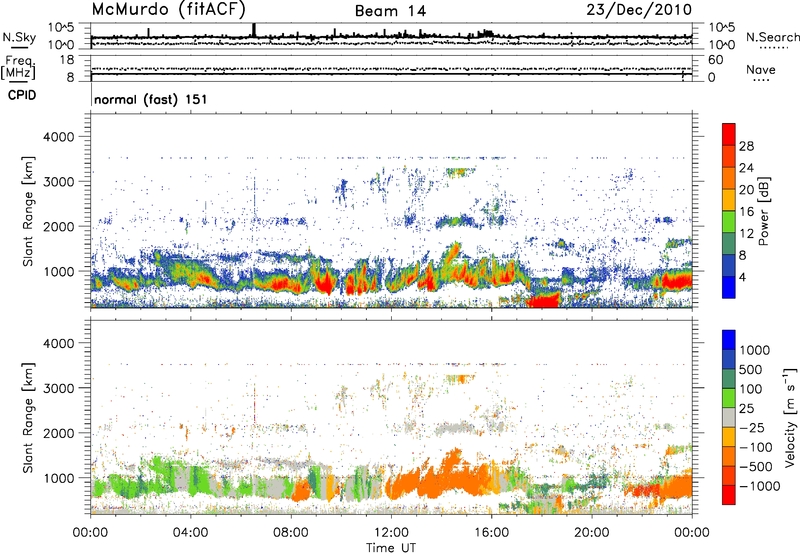Viewport: 800px width, 554px height.
Task: Click the velocity colorbar light green segment between 25 and 100
Action: [729, 398]
